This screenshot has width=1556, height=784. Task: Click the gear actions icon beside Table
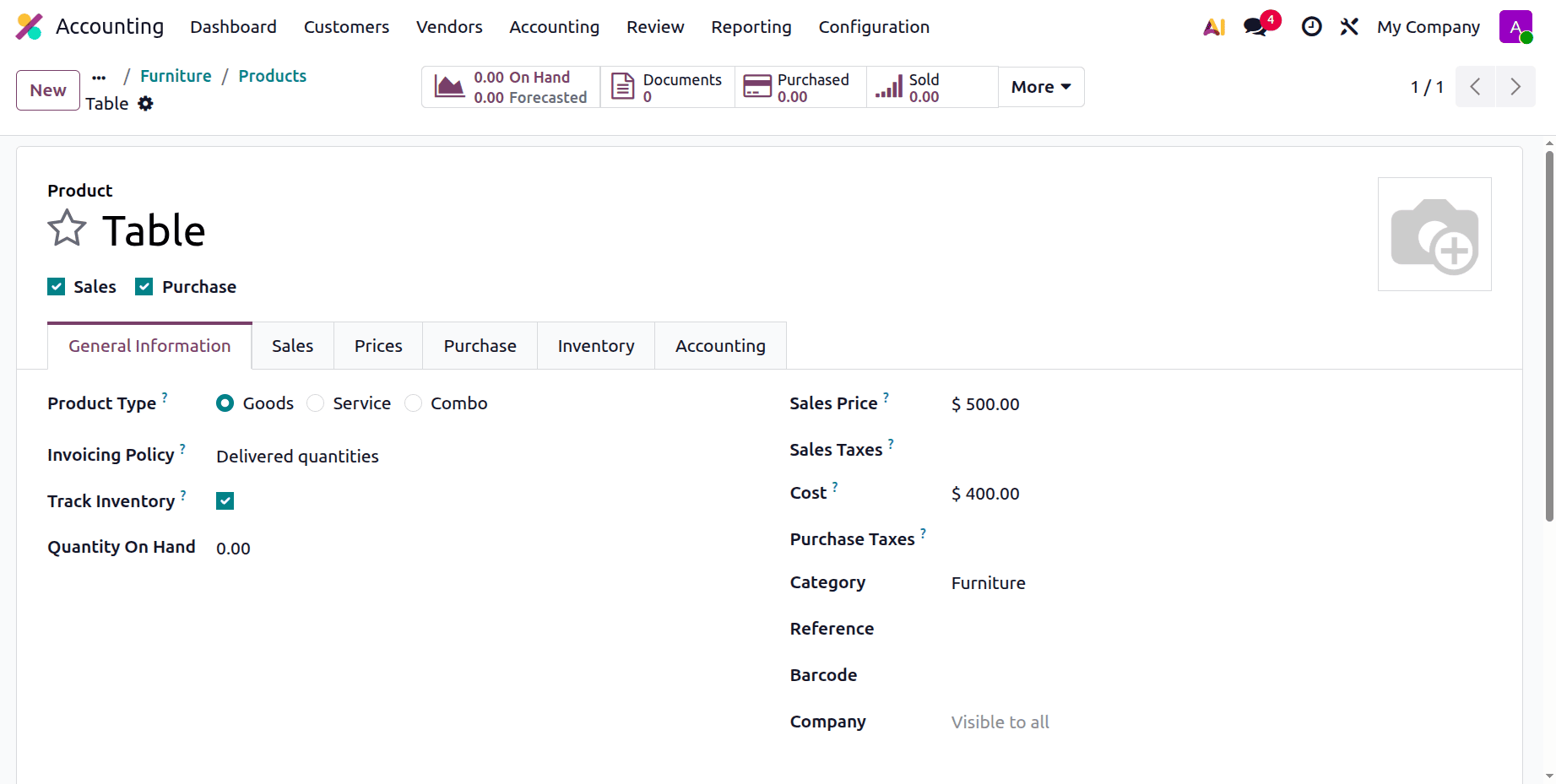coord(146,104)
